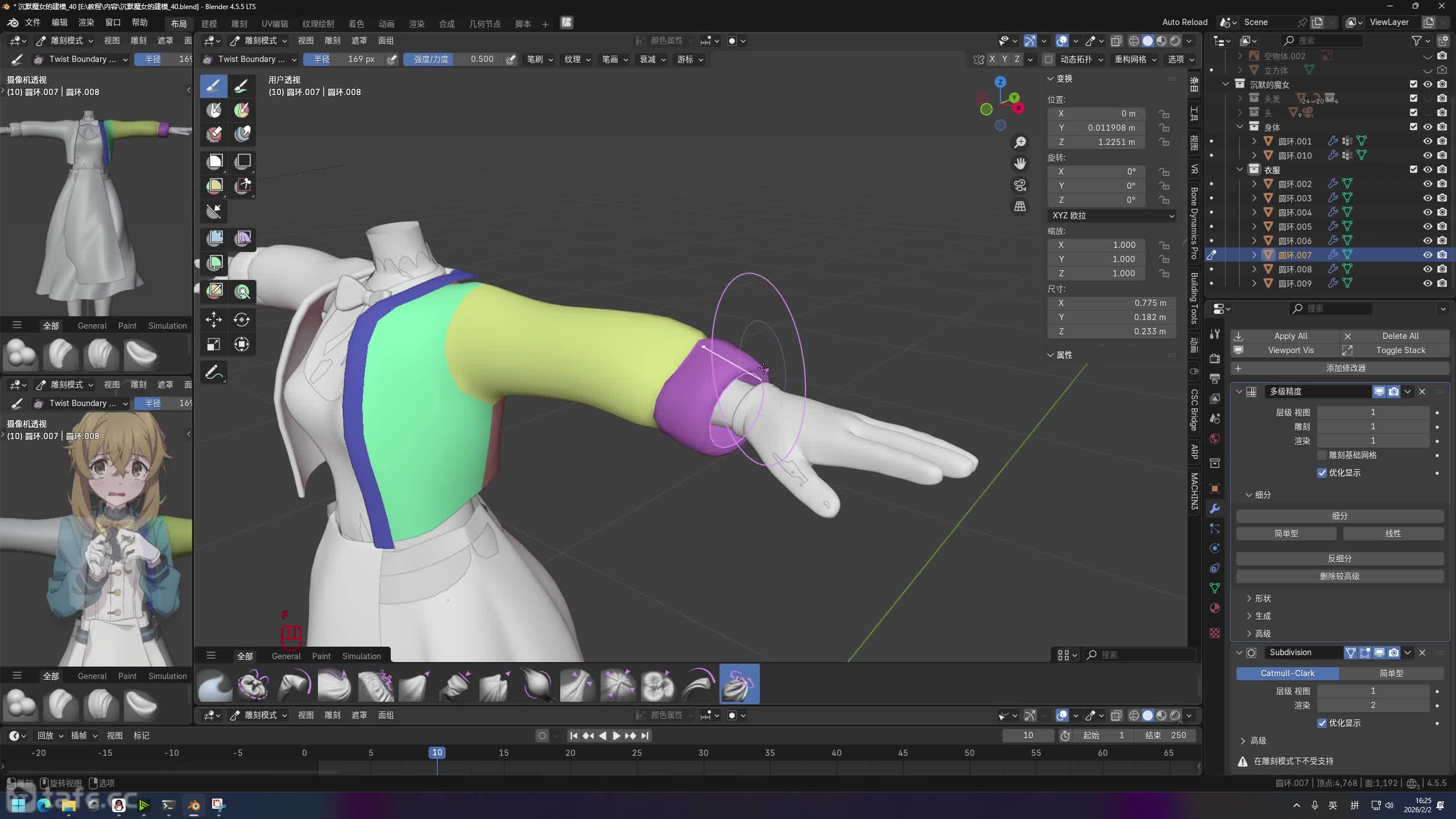The height and width of the screenshot is (819, 1456).
Task: Switch to the UV编辑 workspace tab
Action: [x=274, y=23]
